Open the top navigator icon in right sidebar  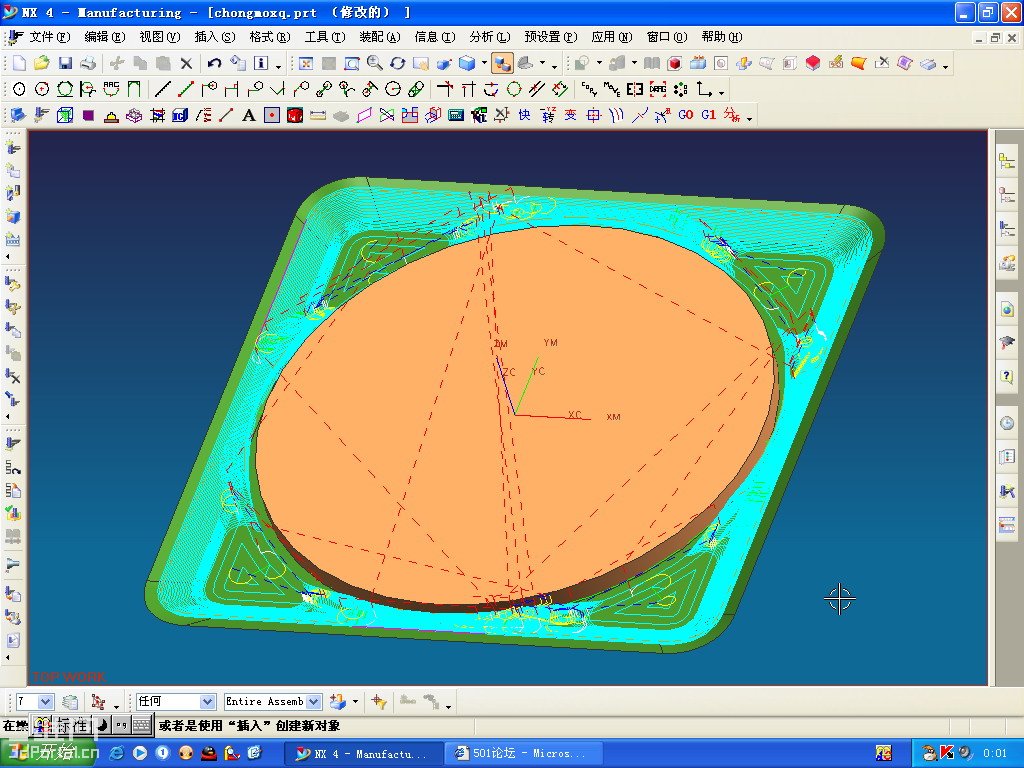pyautogui.click(x=1007, y=161)
